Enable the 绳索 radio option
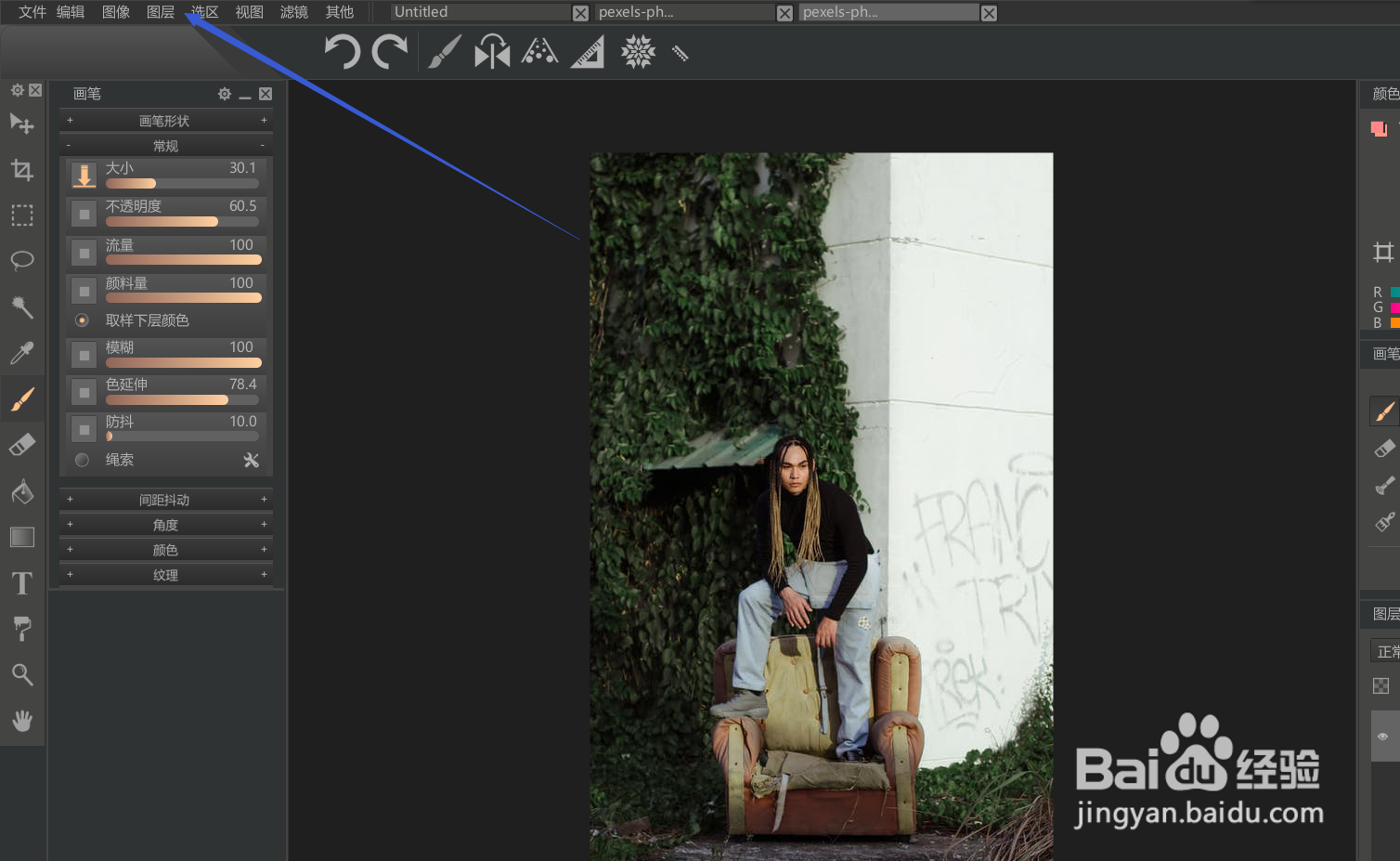Viewport: 1400px width, 861px height. pyautogui.click(x=82, y=460)
